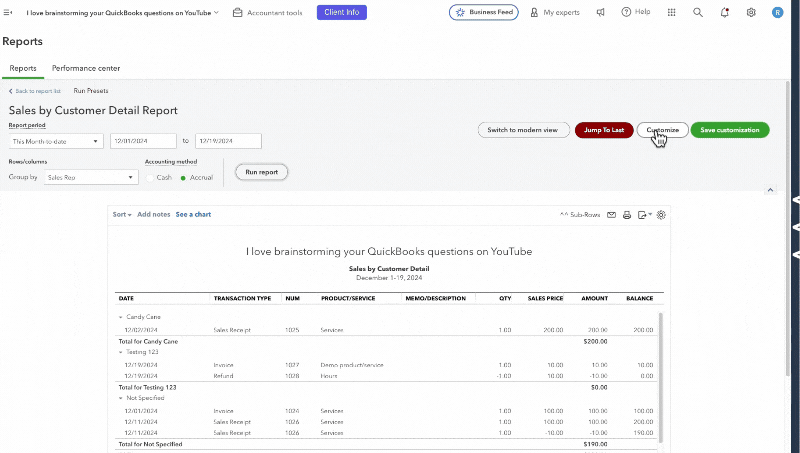800x453 pixels.
Task: Click the megaphone announcements icon
Action: [x=601, y=12]
